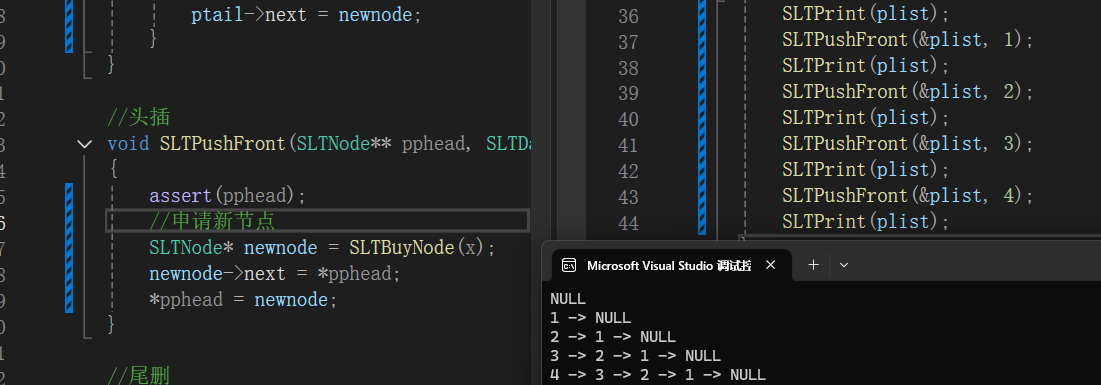The image size is (1101, 385).
Task: Click the console icon in the debug terminal tab
Action: (x=569, y=266)
